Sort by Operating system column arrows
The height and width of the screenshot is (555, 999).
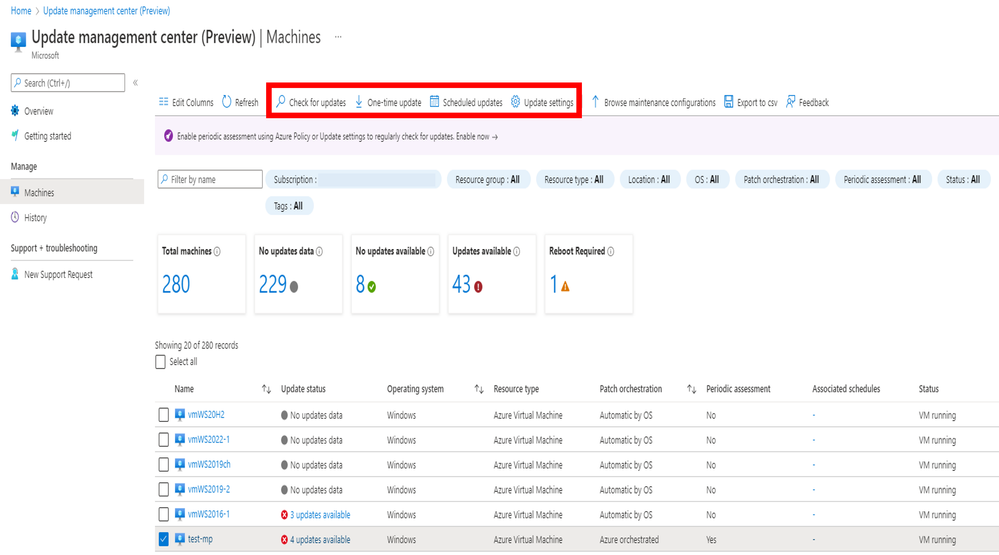[x=479, y=389]
